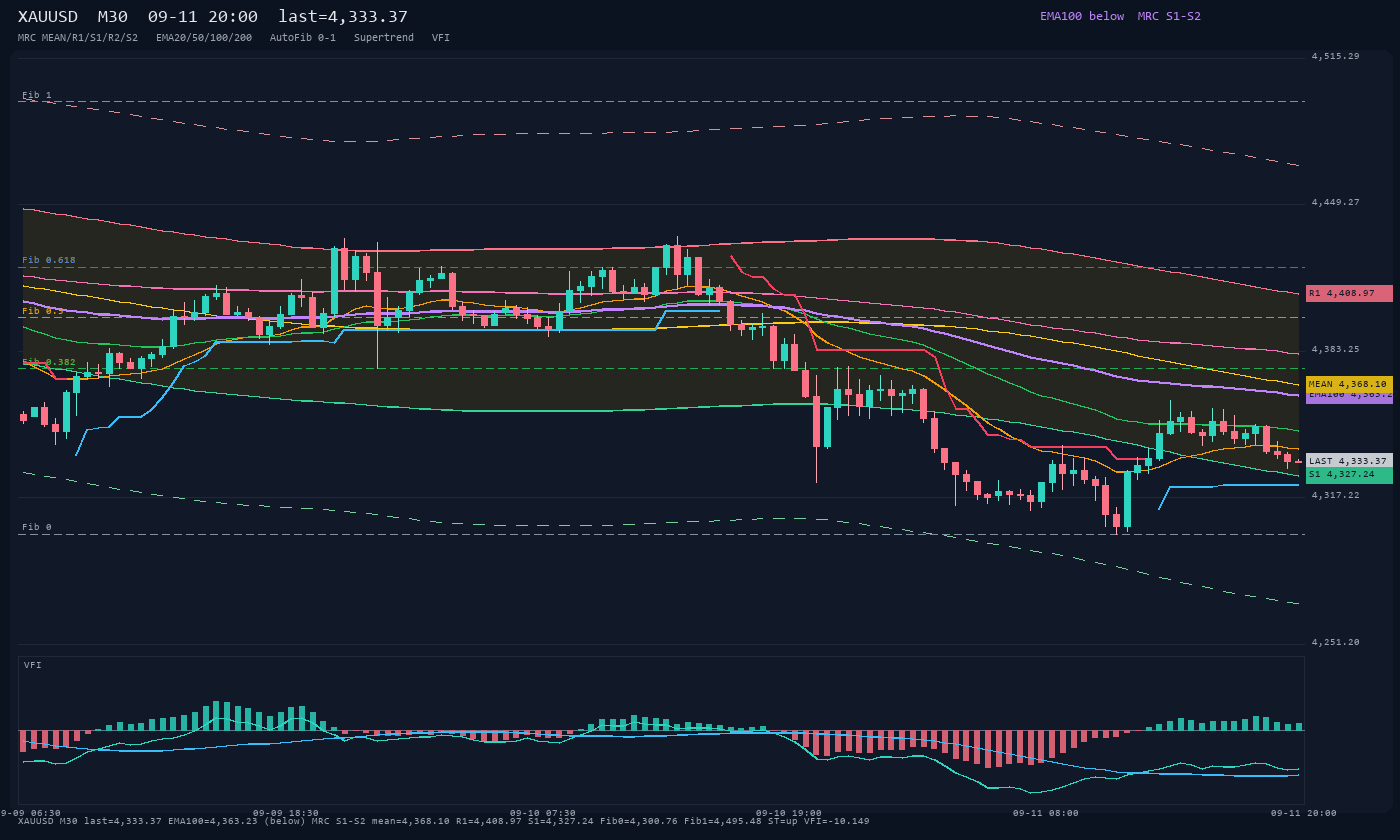
Task: Click the Fib 0.618 level label
Action: (x=49, y=260)
